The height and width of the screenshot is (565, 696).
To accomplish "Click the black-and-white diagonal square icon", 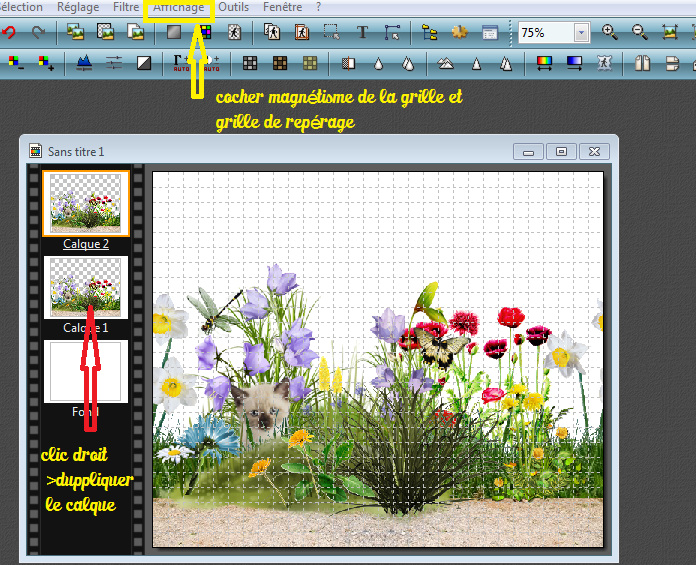I will (144, 63).
